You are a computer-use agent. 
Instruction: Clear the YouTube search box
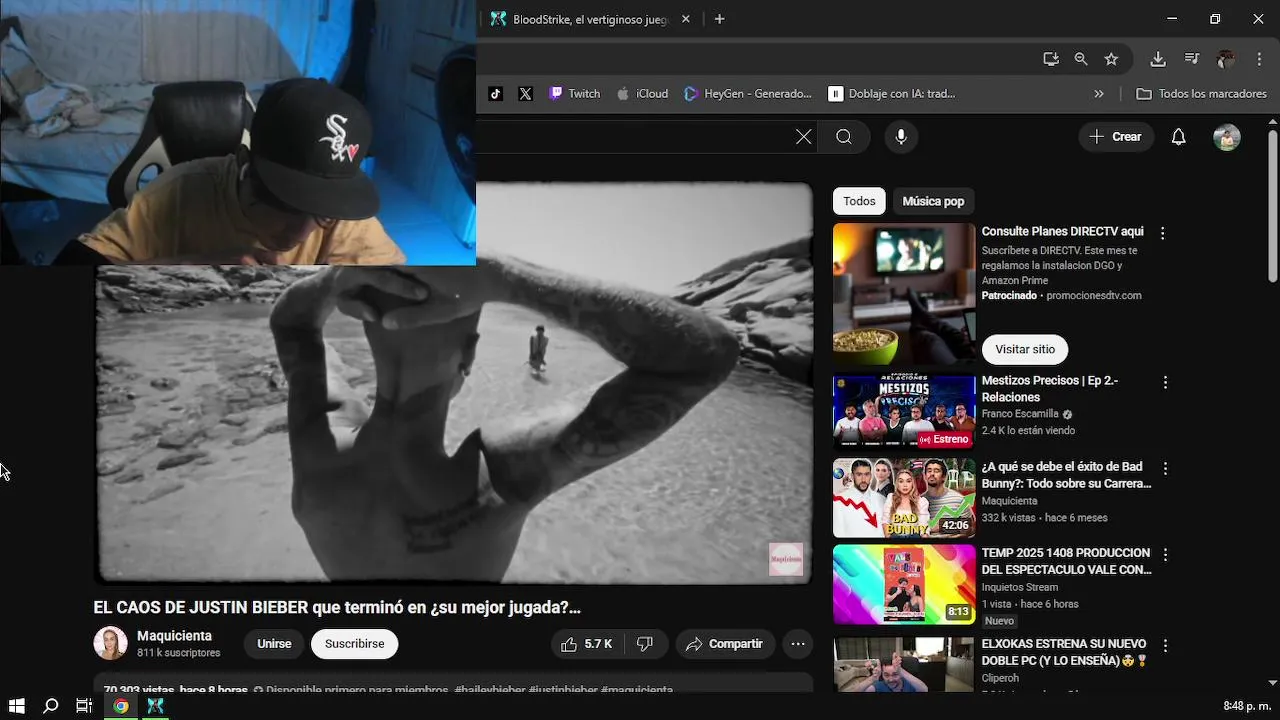tap(804, 137)
